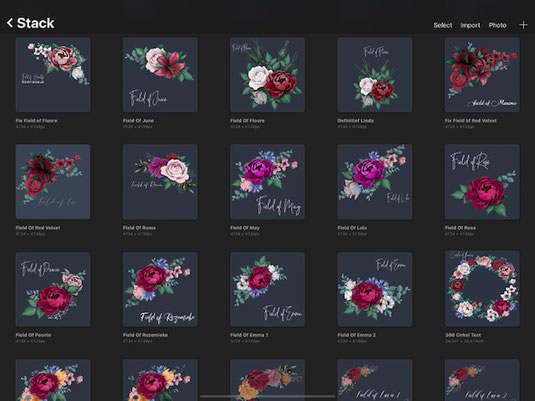The height and width of the screenshot is (401, 535).
Task: Tap the 'Fix Field of Red Velvet' title
Action: click(x=471, y=120)
